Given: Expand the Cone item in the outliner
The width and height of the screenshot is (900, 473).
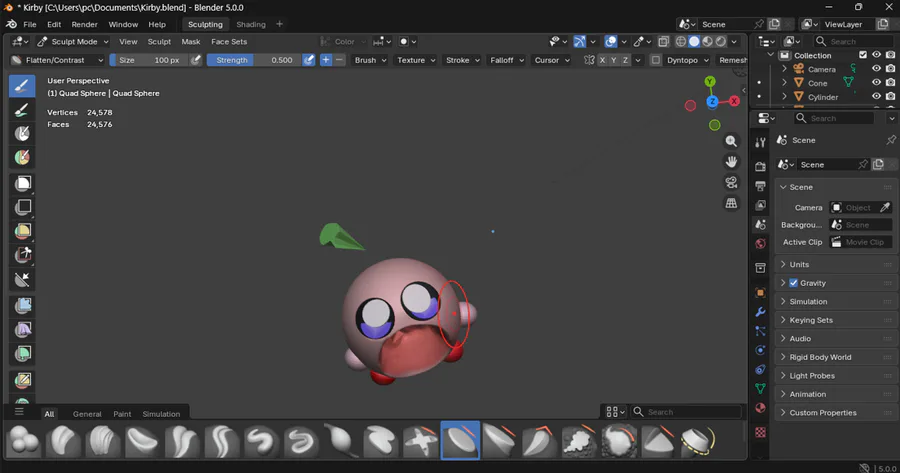Looking at the screenshot, I should tap(785, 83).
